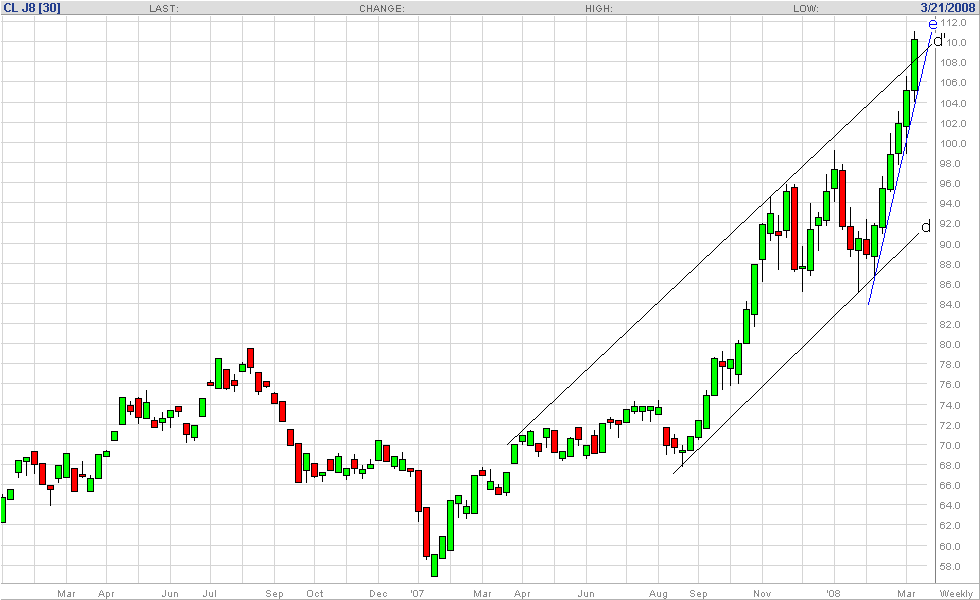Click the CL J8 [30] symbol label
The width and height of the screenshot is (980, 600).
coord(32,8)
